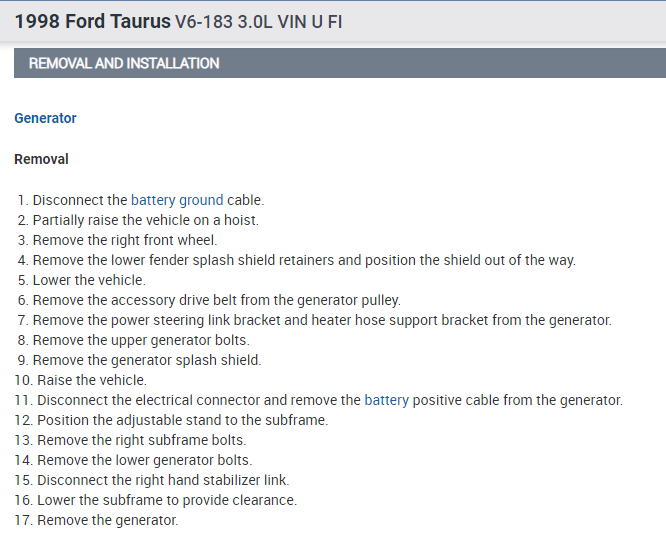This screenshot has height=541, width=666.
Task: Click the blue Generator heading
Action: click(45, 118)
